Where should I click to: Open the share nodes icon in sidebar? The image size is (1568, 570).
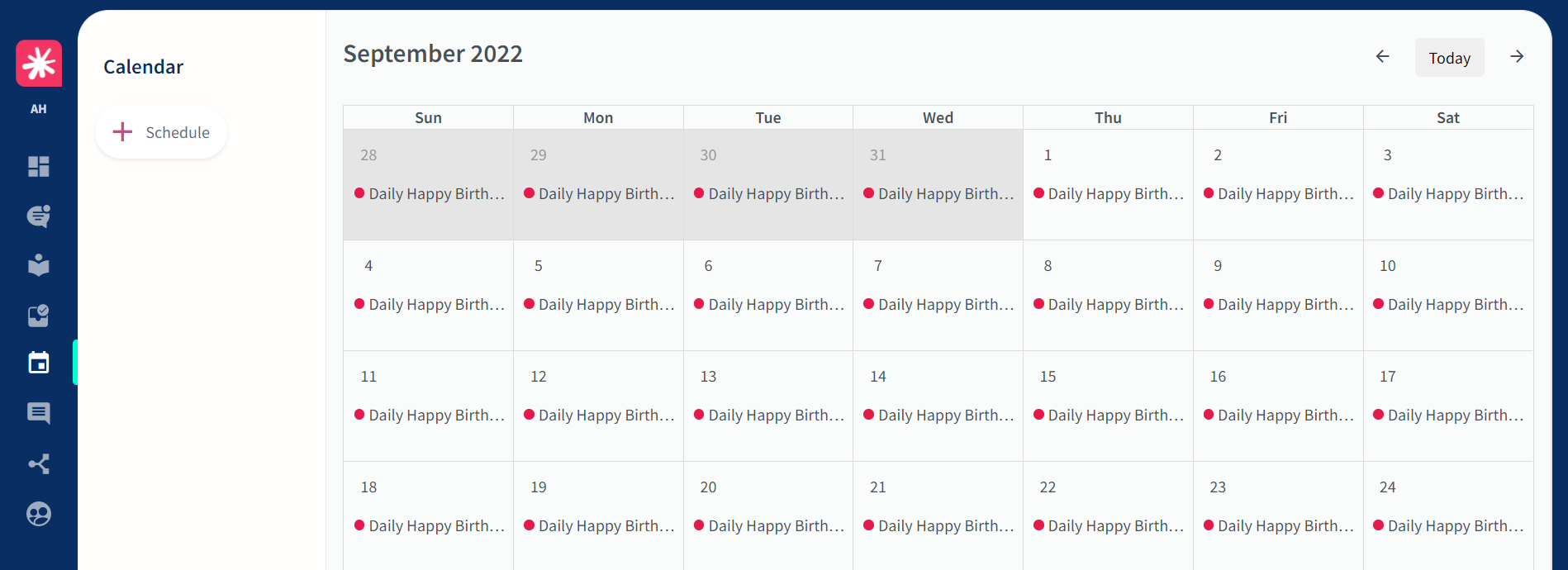point(39,463)
